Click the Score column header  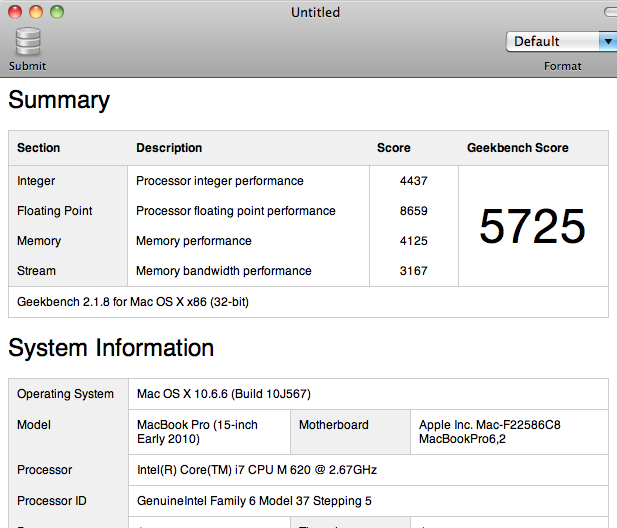[393, 148]
